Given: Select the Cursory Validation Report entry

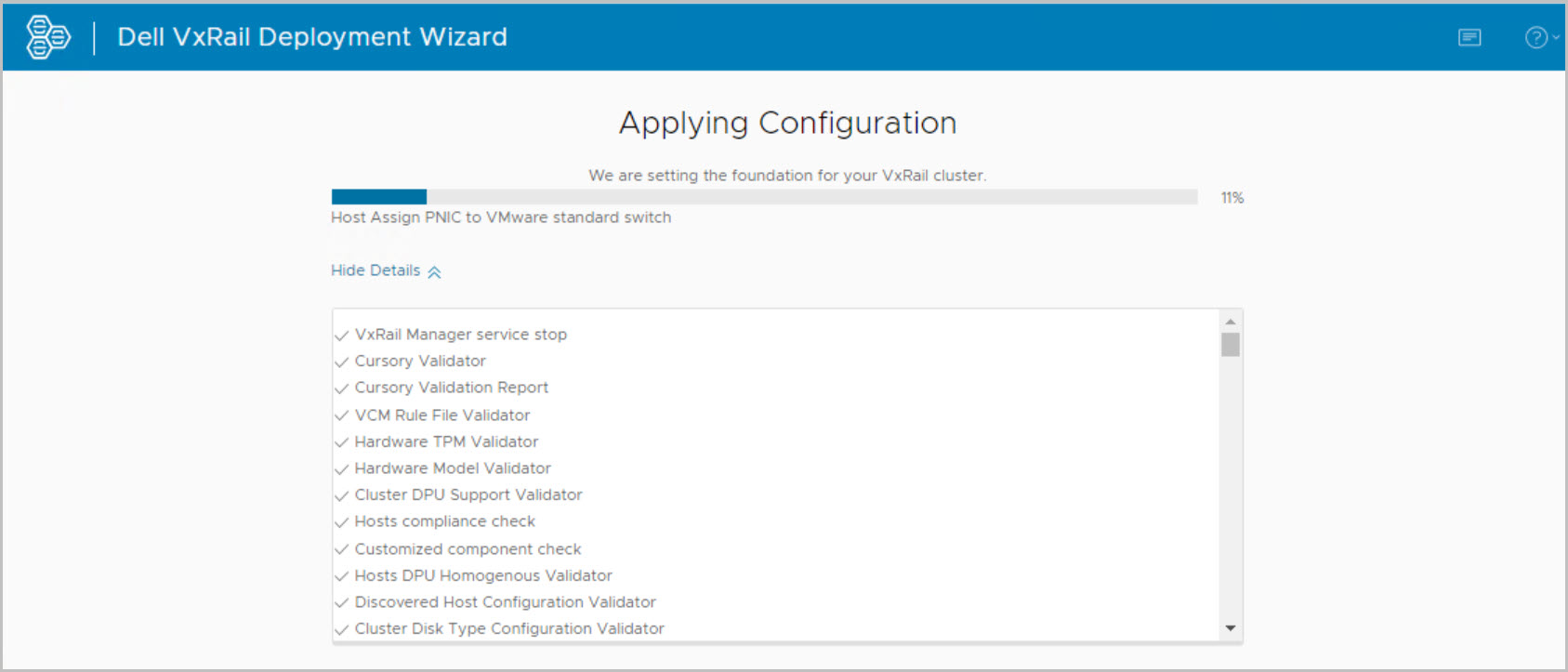Looking at the screenshot, I should click(x=451, y=388).
